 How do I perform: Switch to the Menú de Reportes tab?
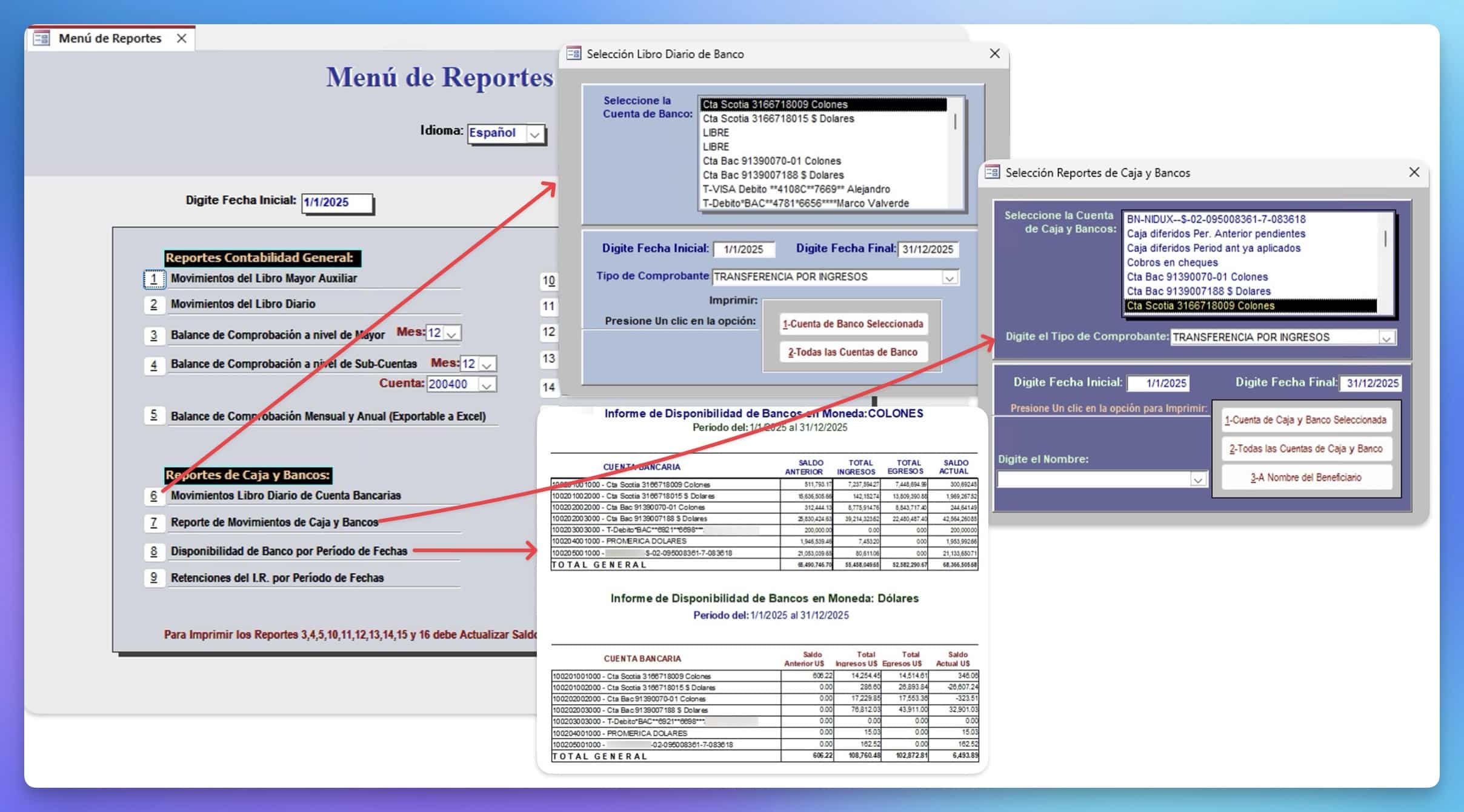point(110,39)
